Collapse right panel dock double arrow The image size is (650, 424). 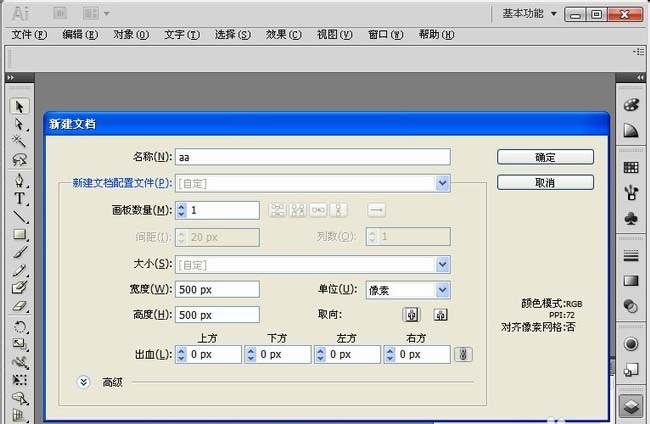640,78
